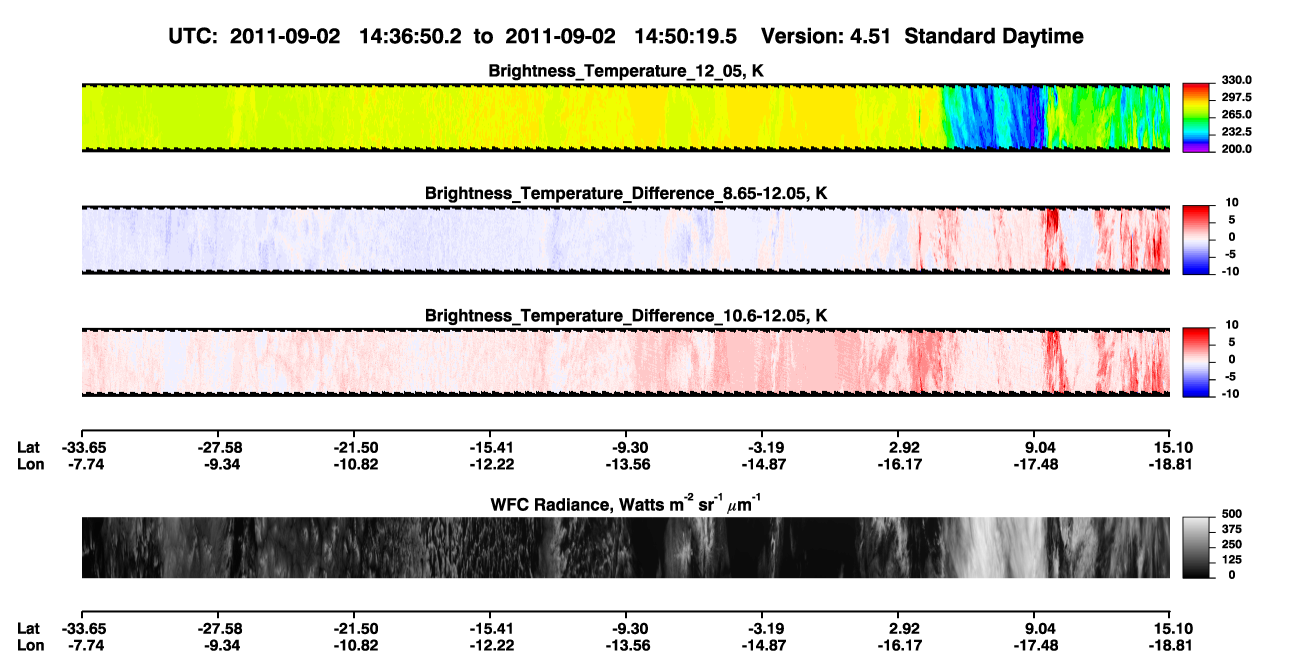Click the 330.0 color bar label
The height and width of the screenshot is (667, 1300).
tap(1237, 80)
